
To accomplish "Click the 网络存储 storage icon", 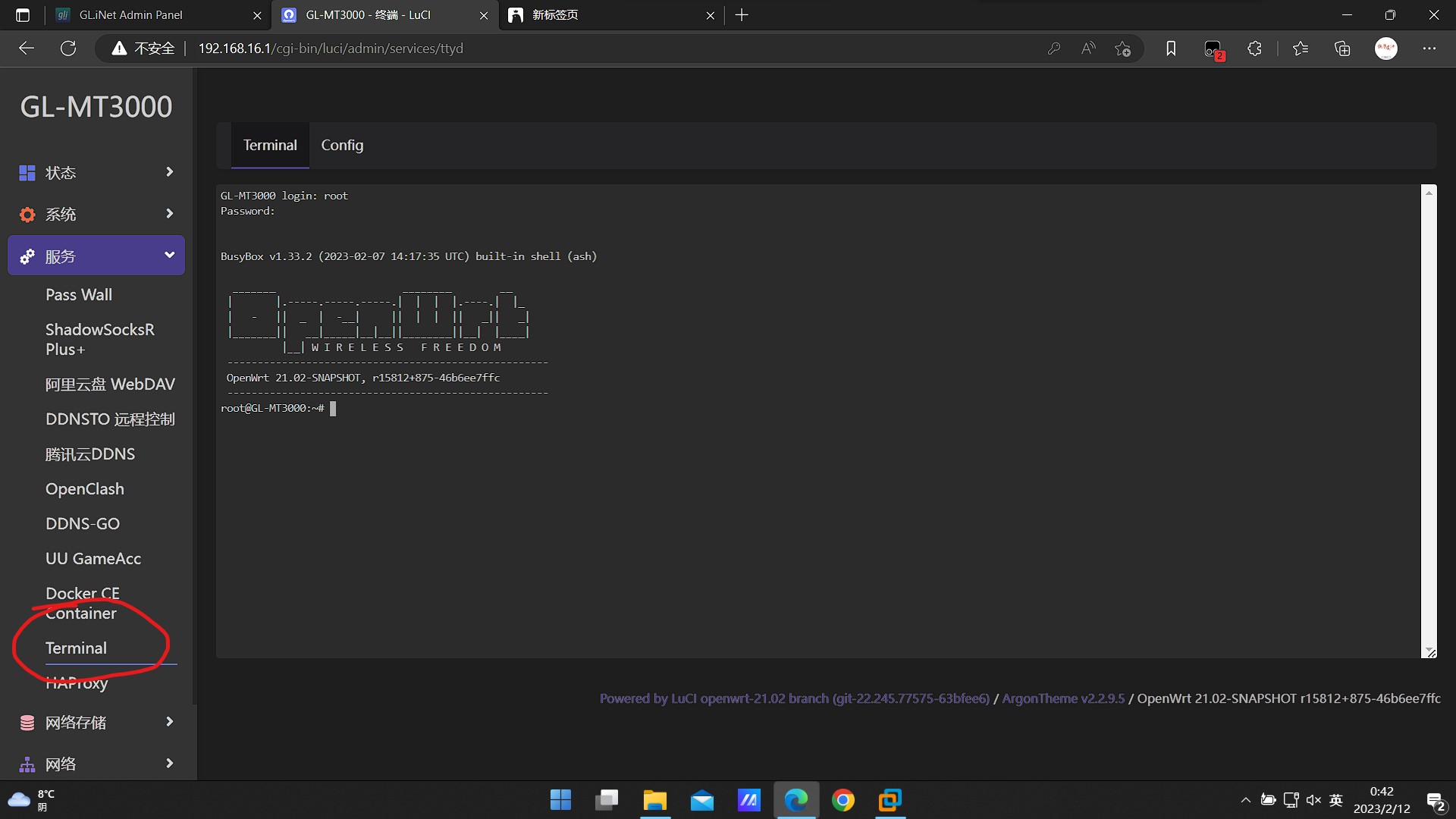I will point(27,723).
